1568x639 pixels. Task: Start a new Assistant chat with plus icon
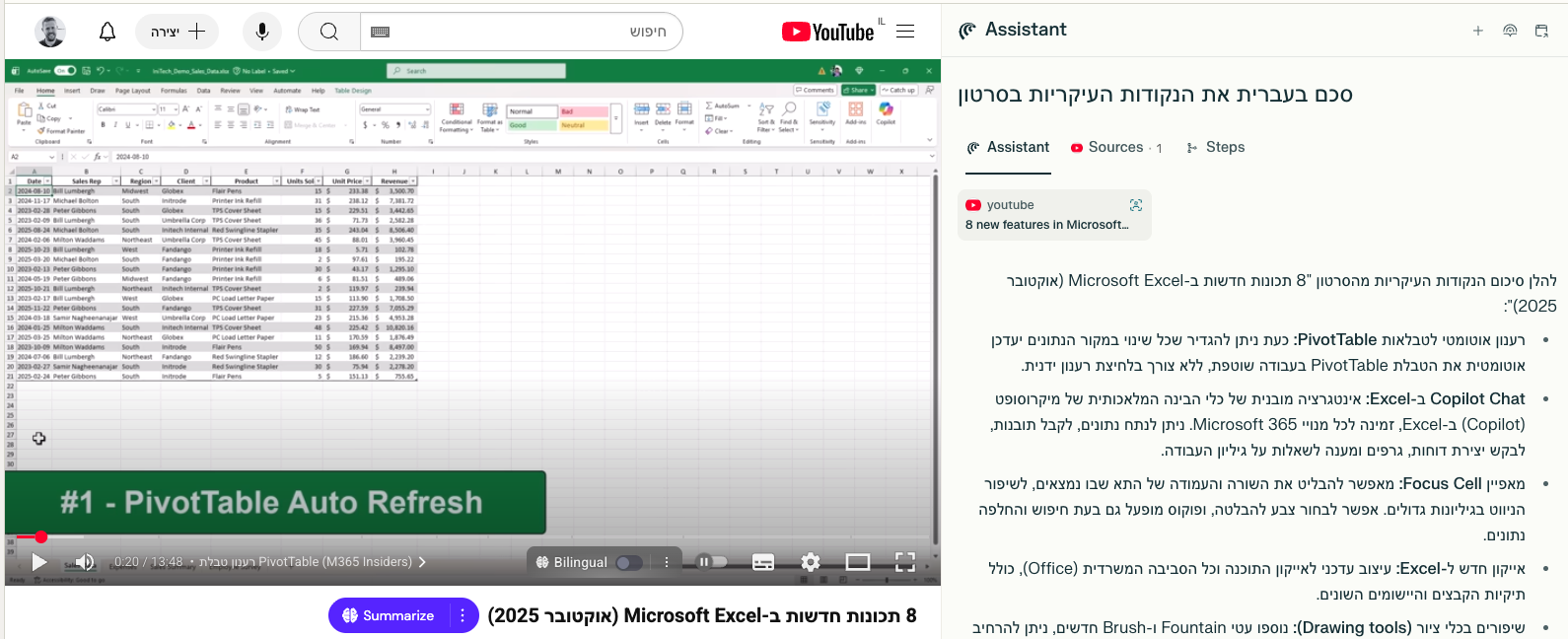(1477, 31)
